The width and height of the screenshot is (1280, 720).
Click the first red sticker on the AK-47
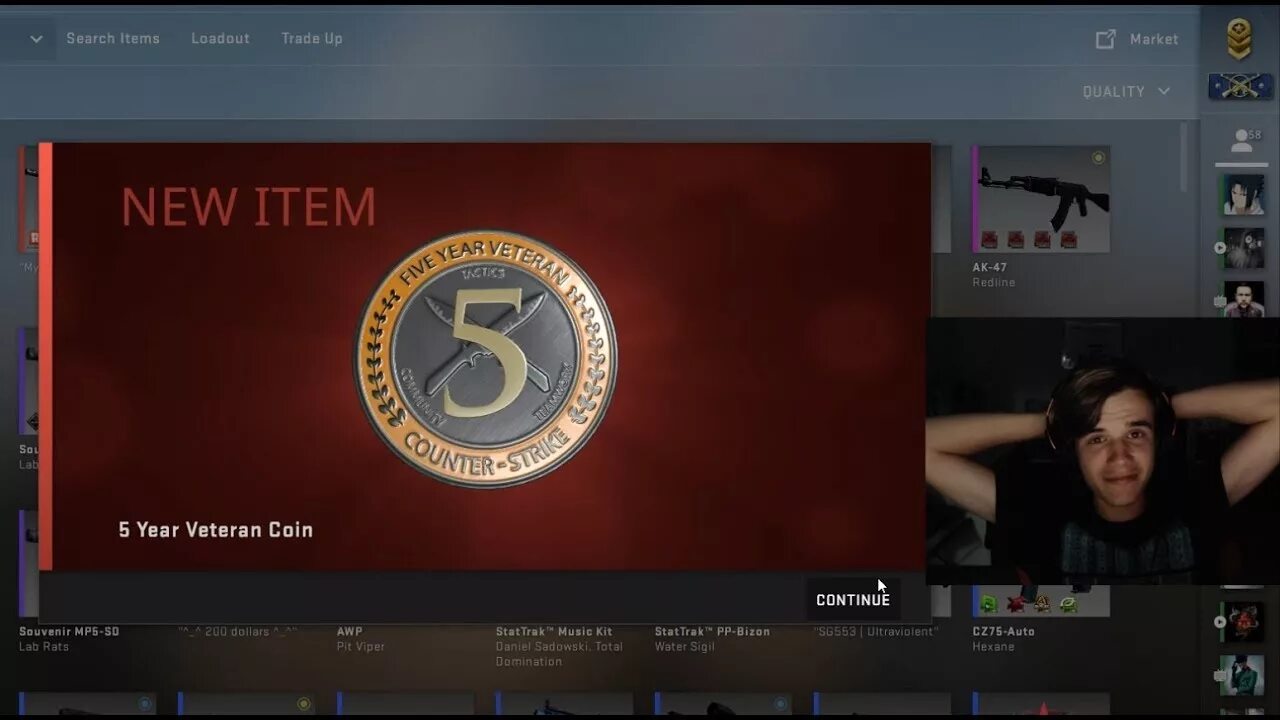point(990,239)
